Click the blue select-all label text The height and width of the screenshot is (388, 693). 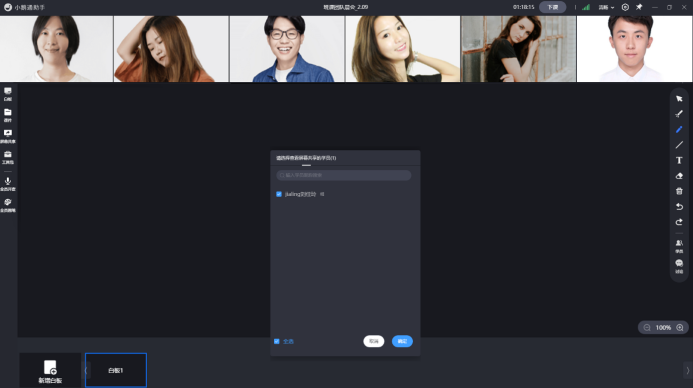(288, 341)
